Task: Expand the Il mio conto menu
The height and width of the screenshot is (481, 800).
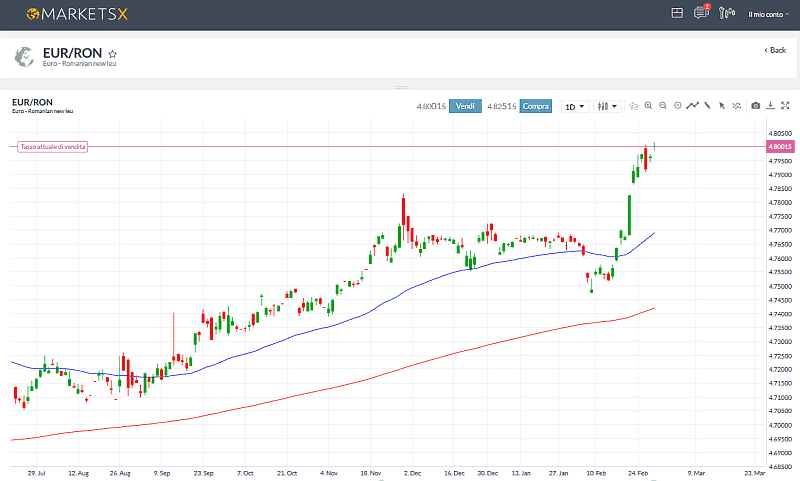Action: (768, 14)
